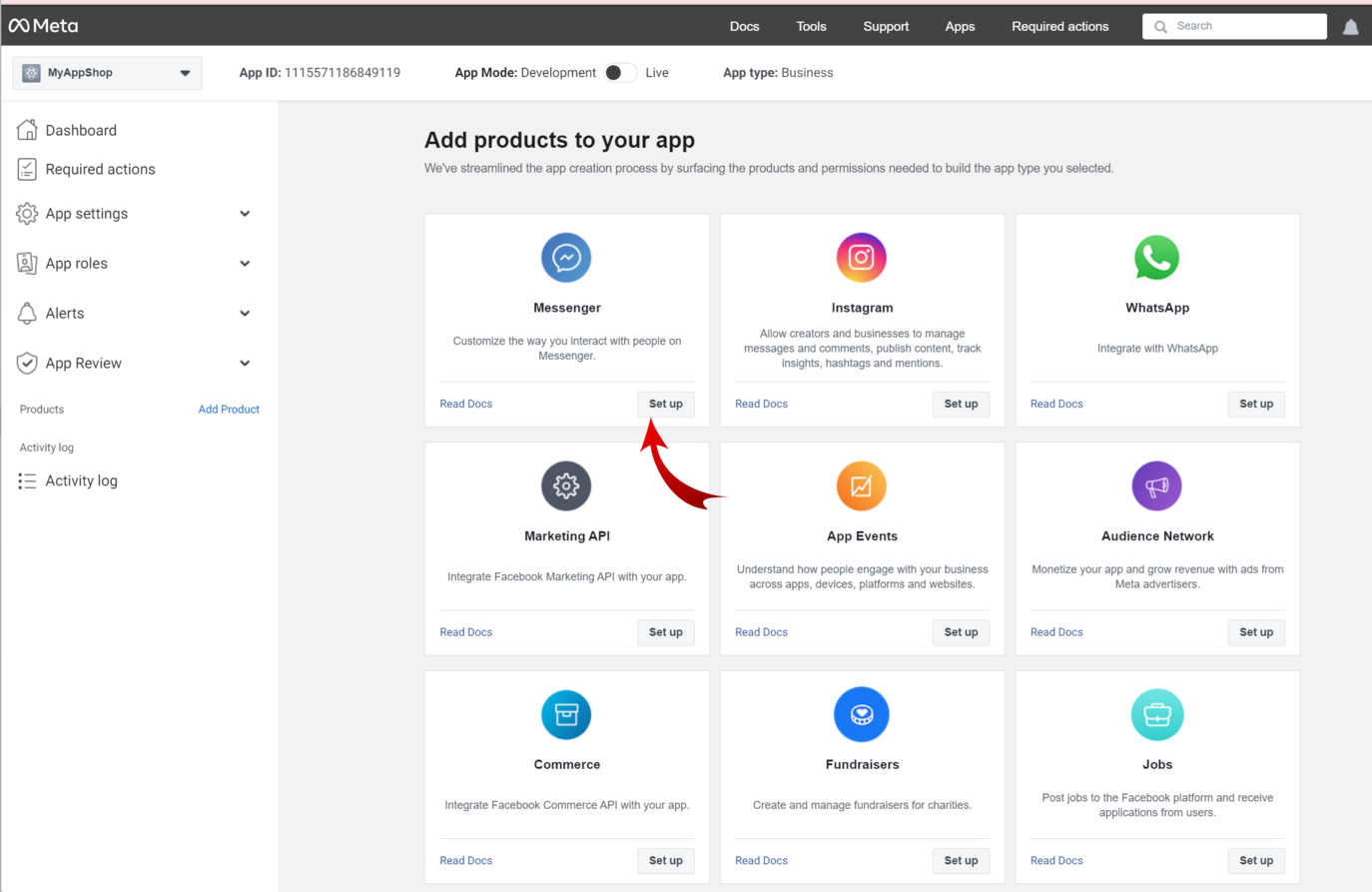Click the Activity log list icon
This screenshot has height=892, width=1372.
coord(27,481)
